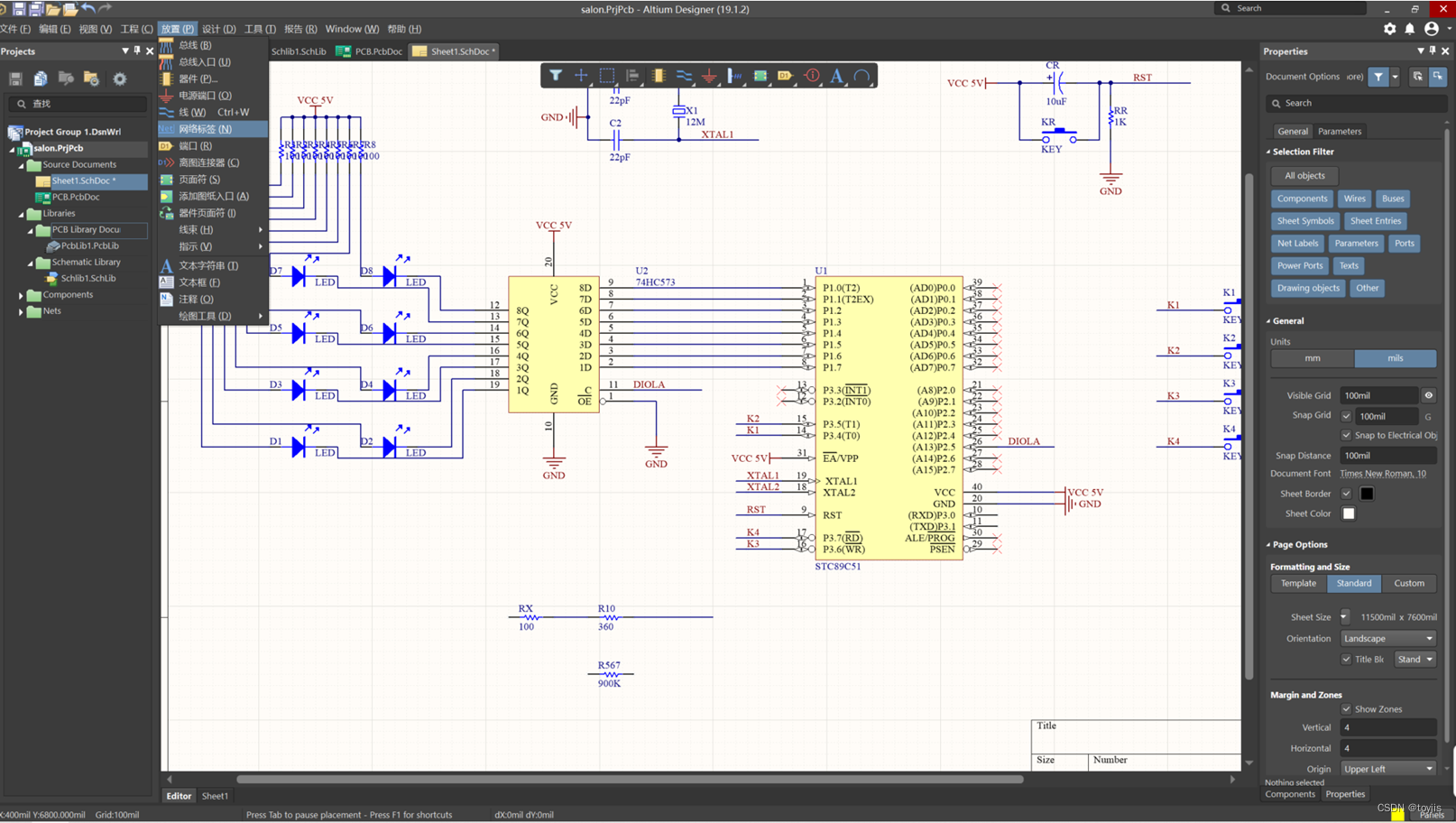1456x823 pixels.
Task: Select the Template page format button
Action: (x=1298, y=583)
